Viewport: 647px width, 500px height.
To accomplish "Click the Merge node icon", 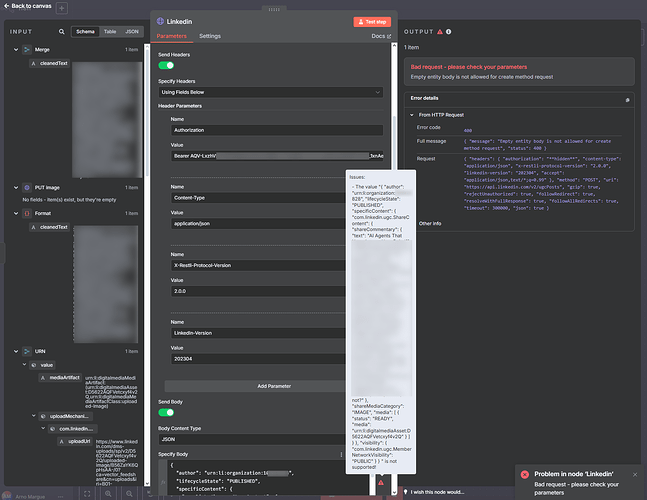I will pyautogui.click(x=27, y=50).
